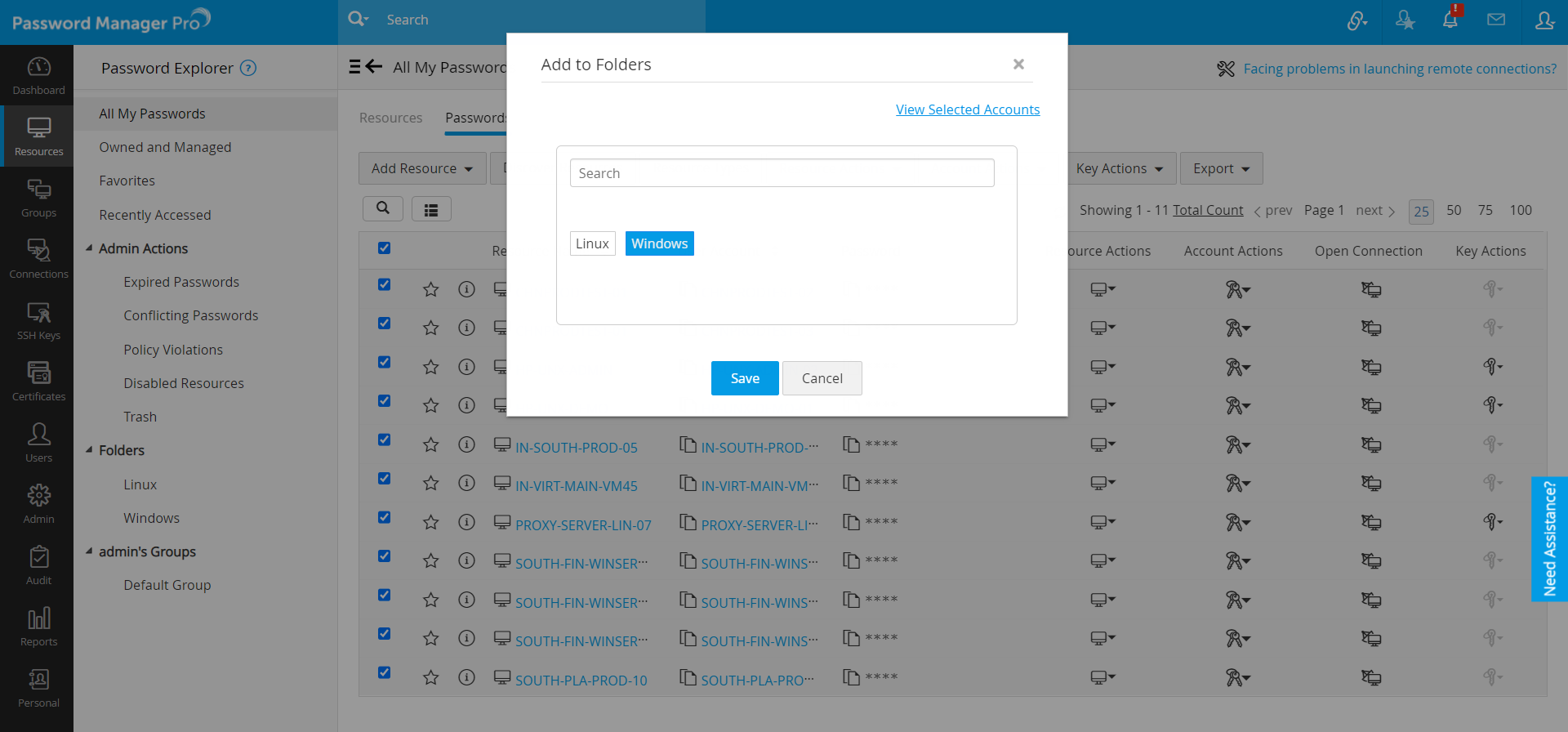
Task: Collapse the Admin Actions tree section
Action: tap(90, 248)
